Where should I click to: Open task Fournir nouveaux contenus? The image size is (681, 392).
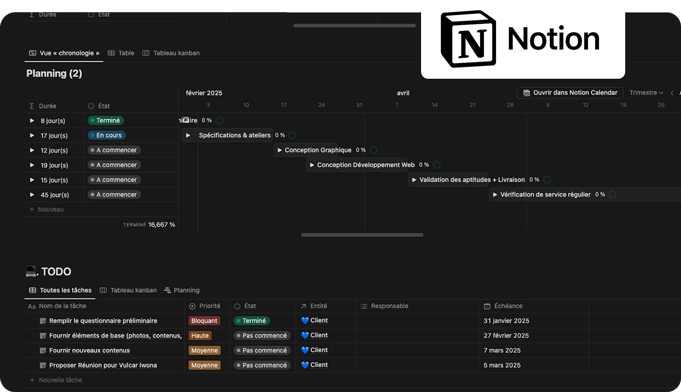point(89,350)
